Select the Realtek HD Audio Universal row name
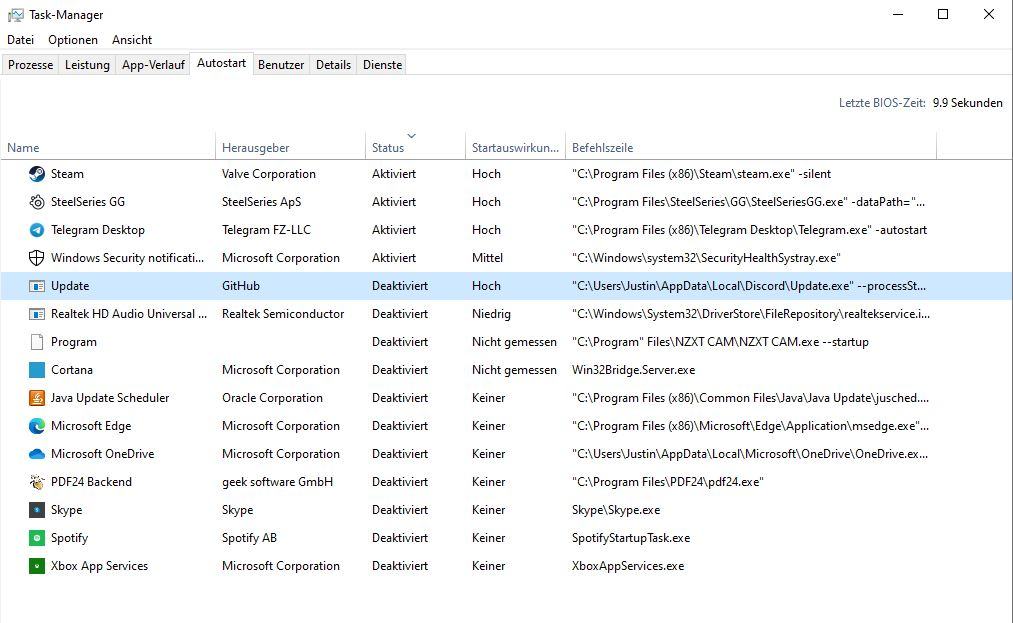The image size is (1013, 623). click(x=129, y=314)
